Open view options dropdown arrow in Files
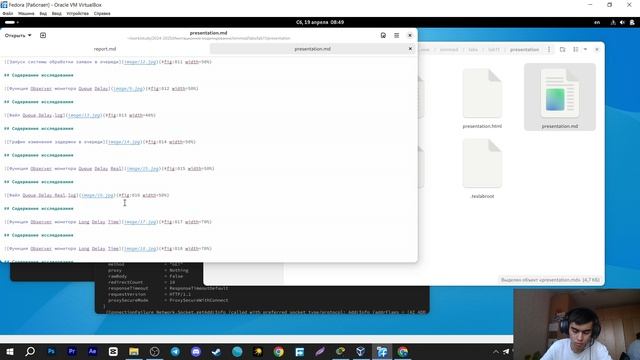 pyautogui.click(x=585, y=49)
